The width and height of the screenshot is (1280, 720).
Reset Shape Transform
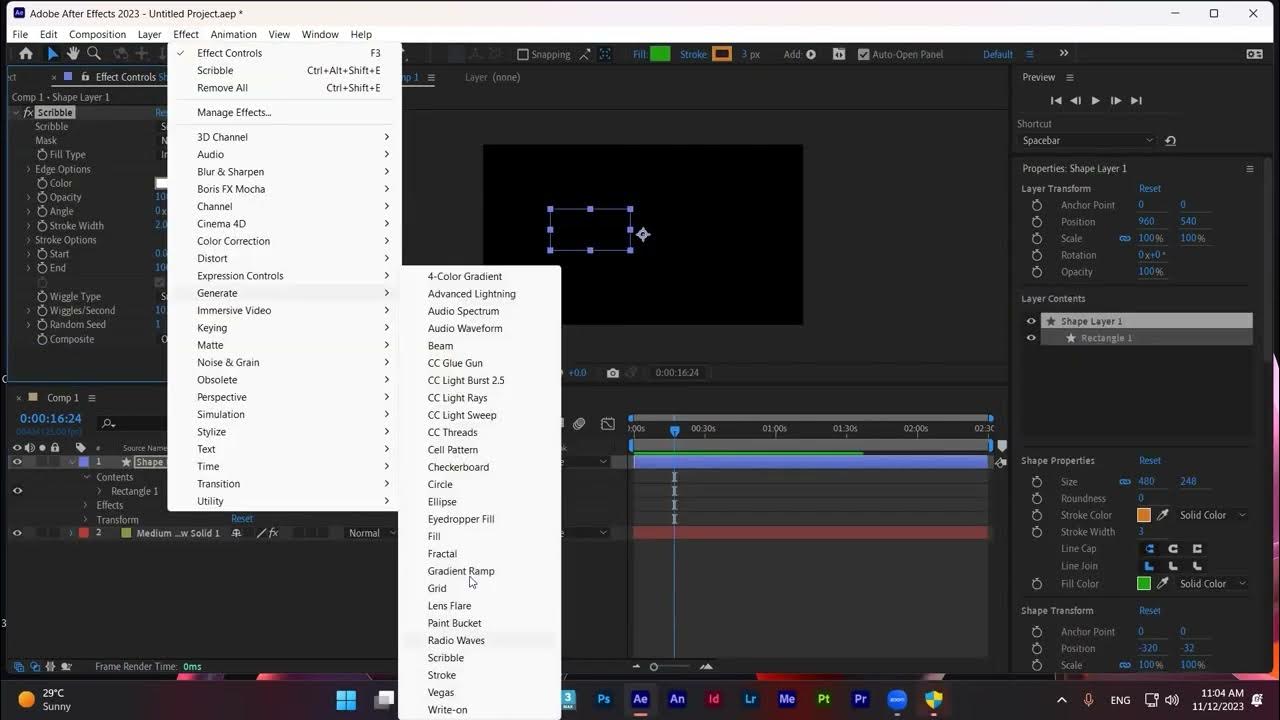coord(1150,610)
